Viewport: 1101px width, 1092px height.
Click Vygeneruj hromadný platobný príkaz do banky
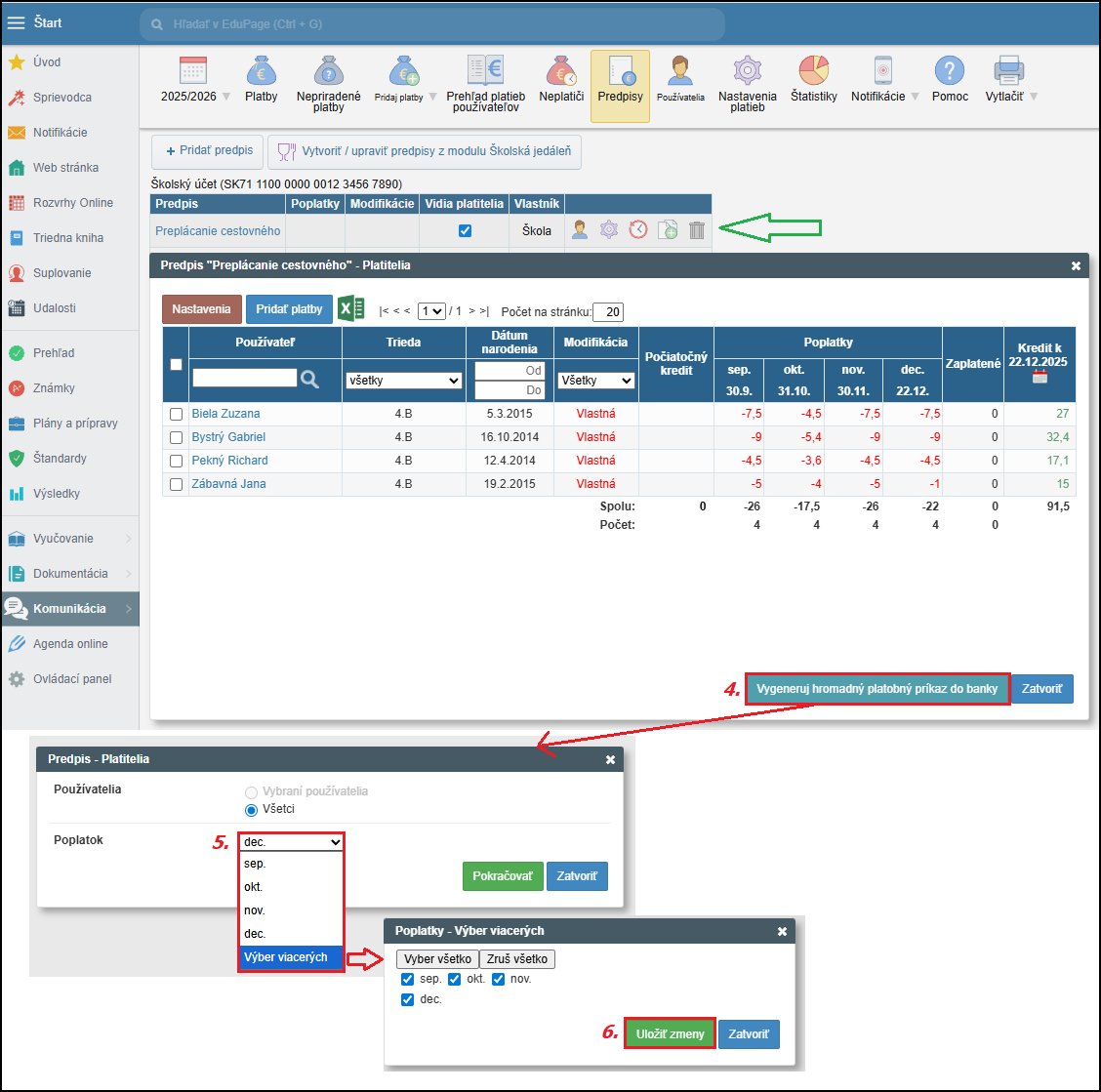coord(877,689)
